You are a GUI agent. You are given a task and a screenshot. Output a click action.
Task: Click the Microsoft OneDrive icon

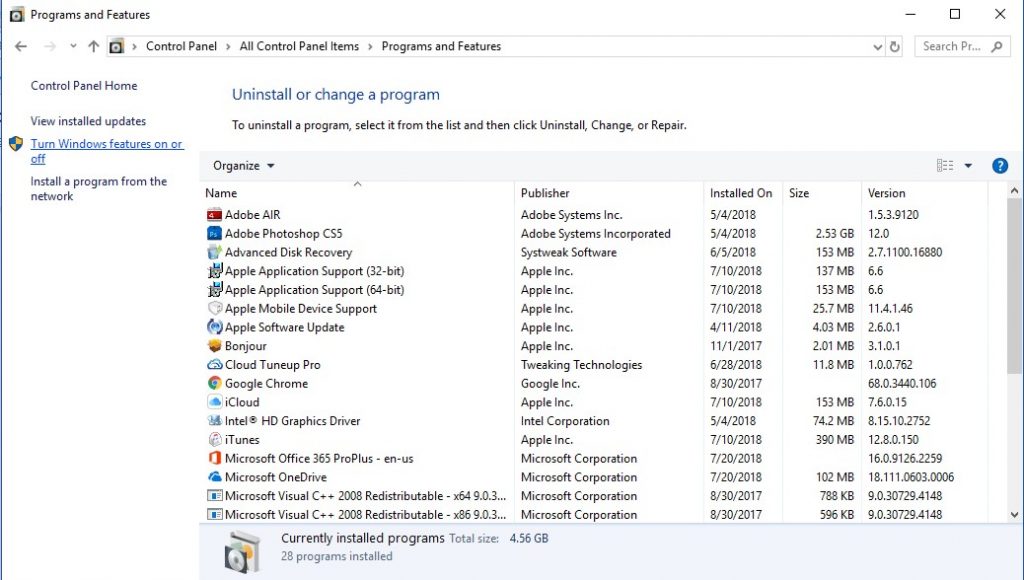[x=214, y=477]
